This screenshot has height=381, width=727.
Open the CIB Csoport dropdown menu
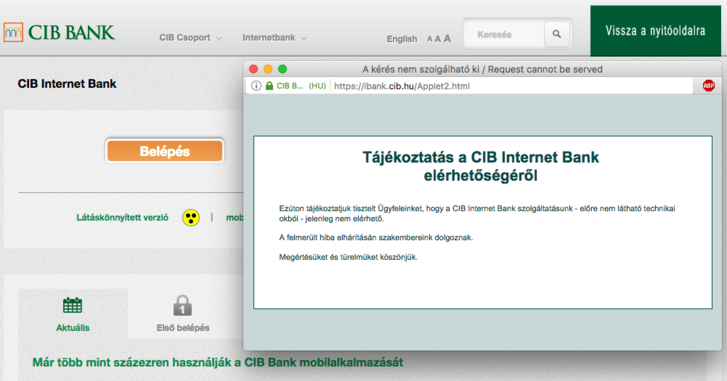[x=190, y=38]
